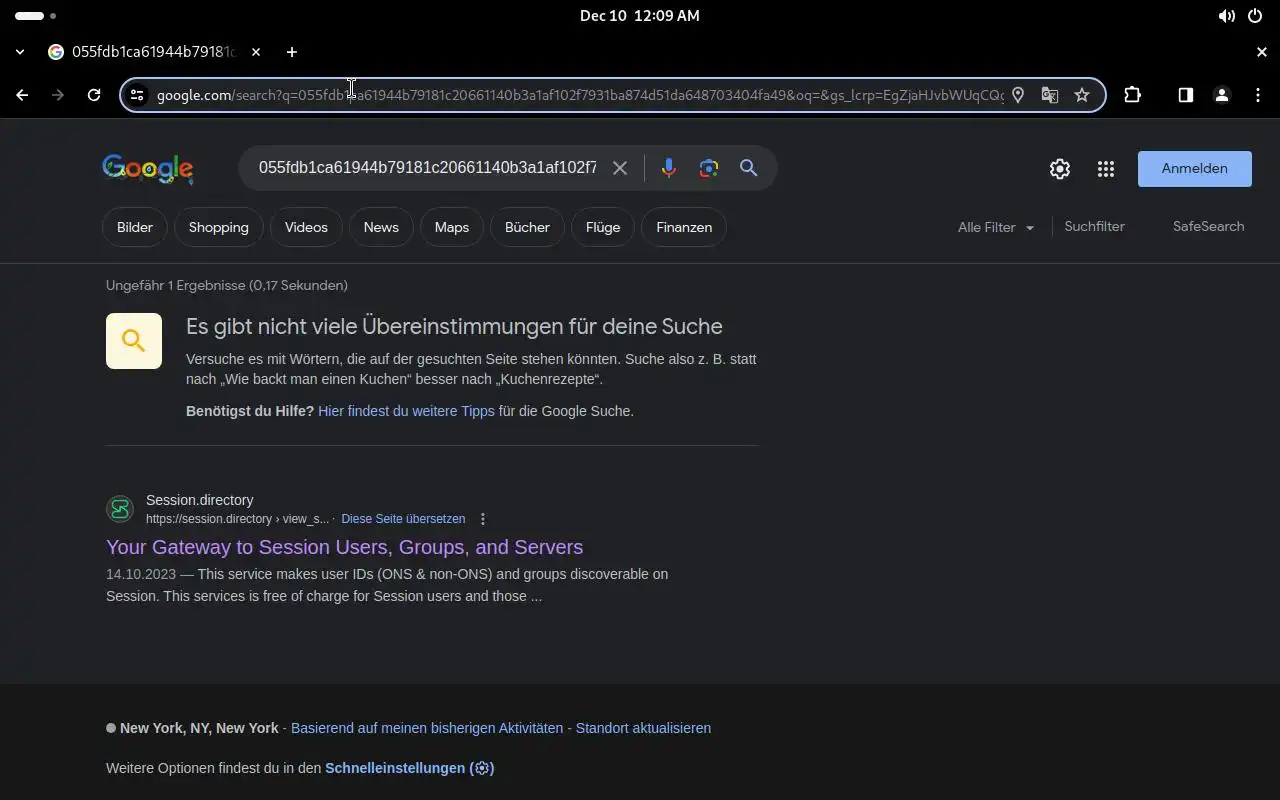This screenshot has height=800, width=1280.
Task: Switch to the Flüge filter
Action: coord(603,227)
